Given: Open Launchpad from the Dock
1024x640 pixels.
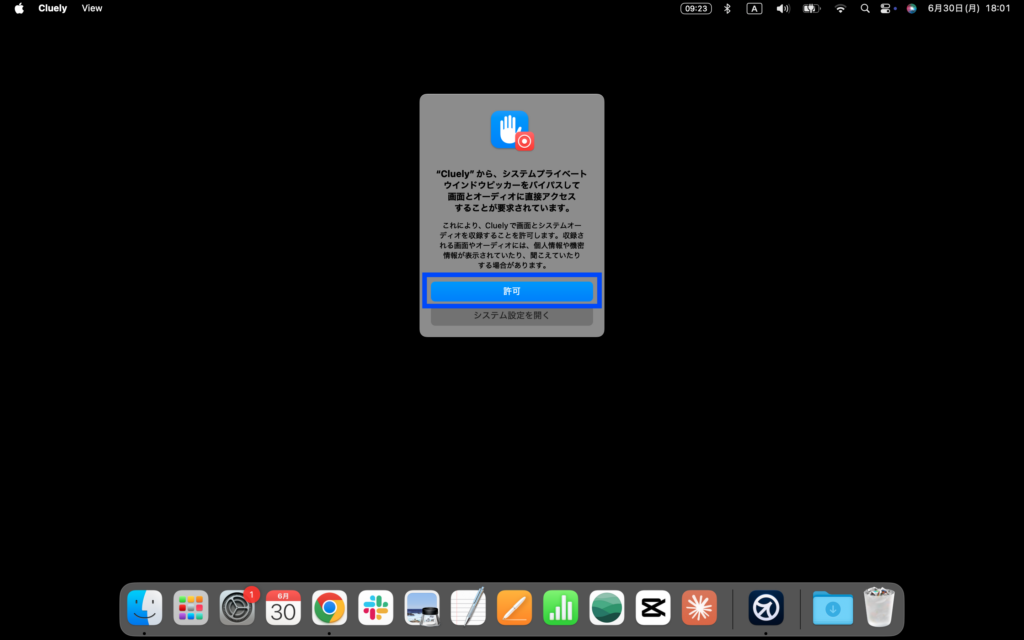Looking at the screenshot, I should point(191,608).
